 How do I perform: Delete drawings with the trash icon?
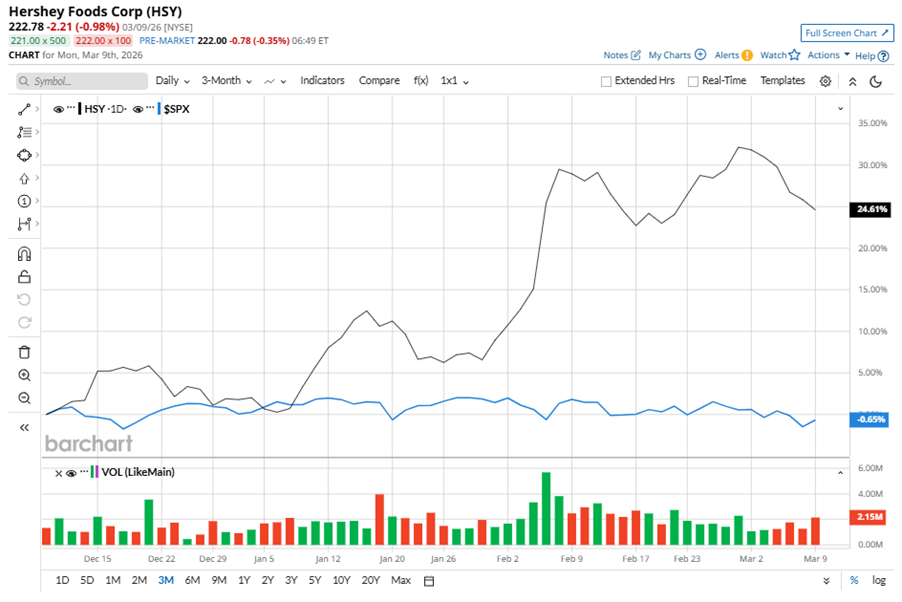click(24, 352)
